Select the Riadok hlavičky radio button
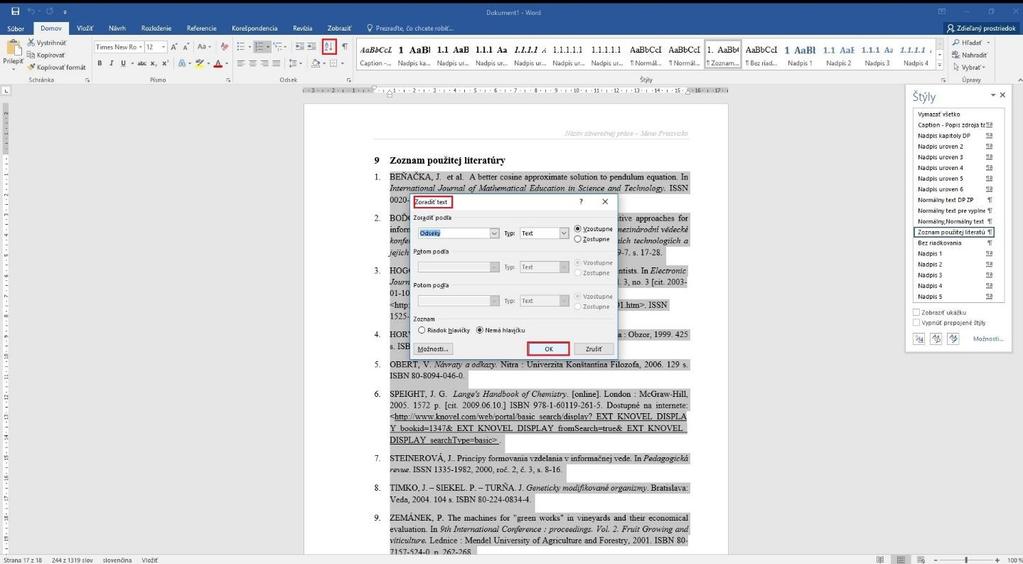1023x564 pixels. pos(421,330)
